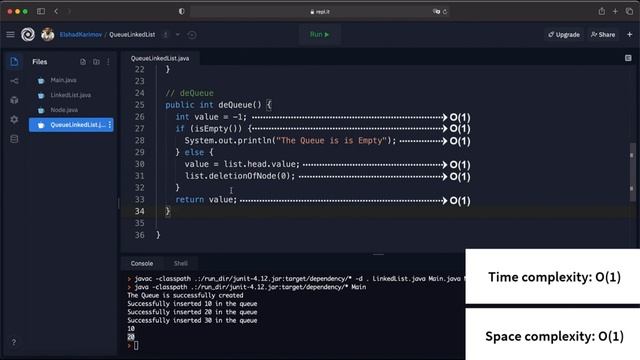The height and width of the screenshot is (360, 640).
Task: Click line 33 return value code
Action: tap(206, 200)
